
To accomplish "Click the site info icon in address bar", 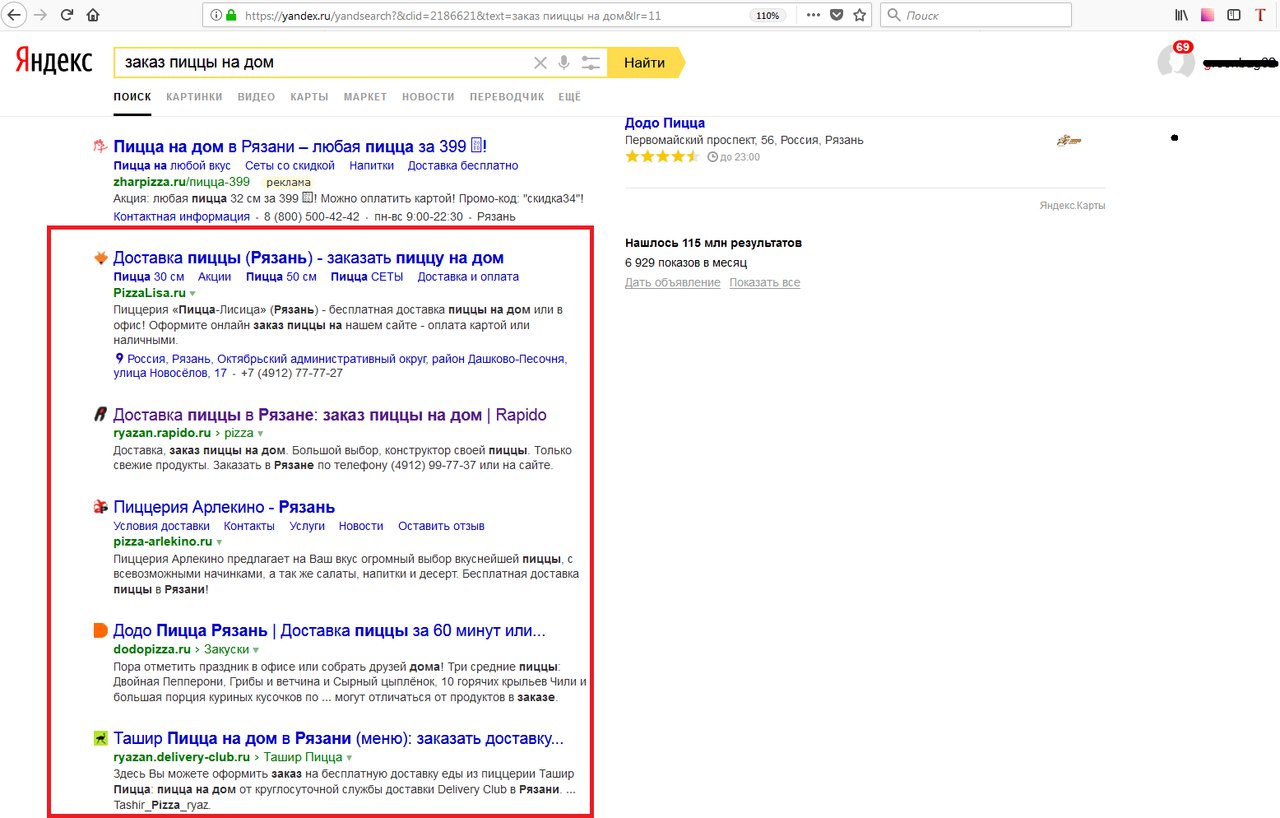I will point(215,16).
